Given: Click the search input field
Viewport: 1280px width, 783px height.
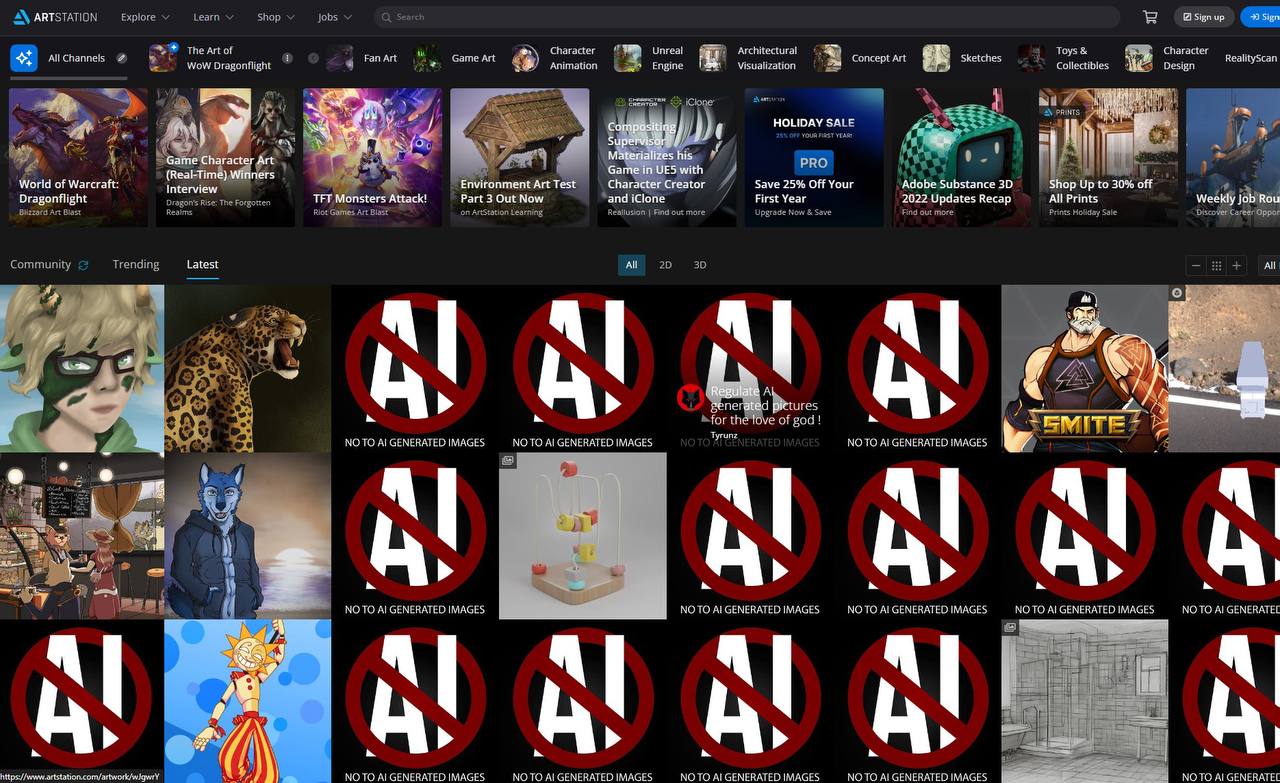Looking at the screenshot, I should pyautogui.click(x=750, y=17).
